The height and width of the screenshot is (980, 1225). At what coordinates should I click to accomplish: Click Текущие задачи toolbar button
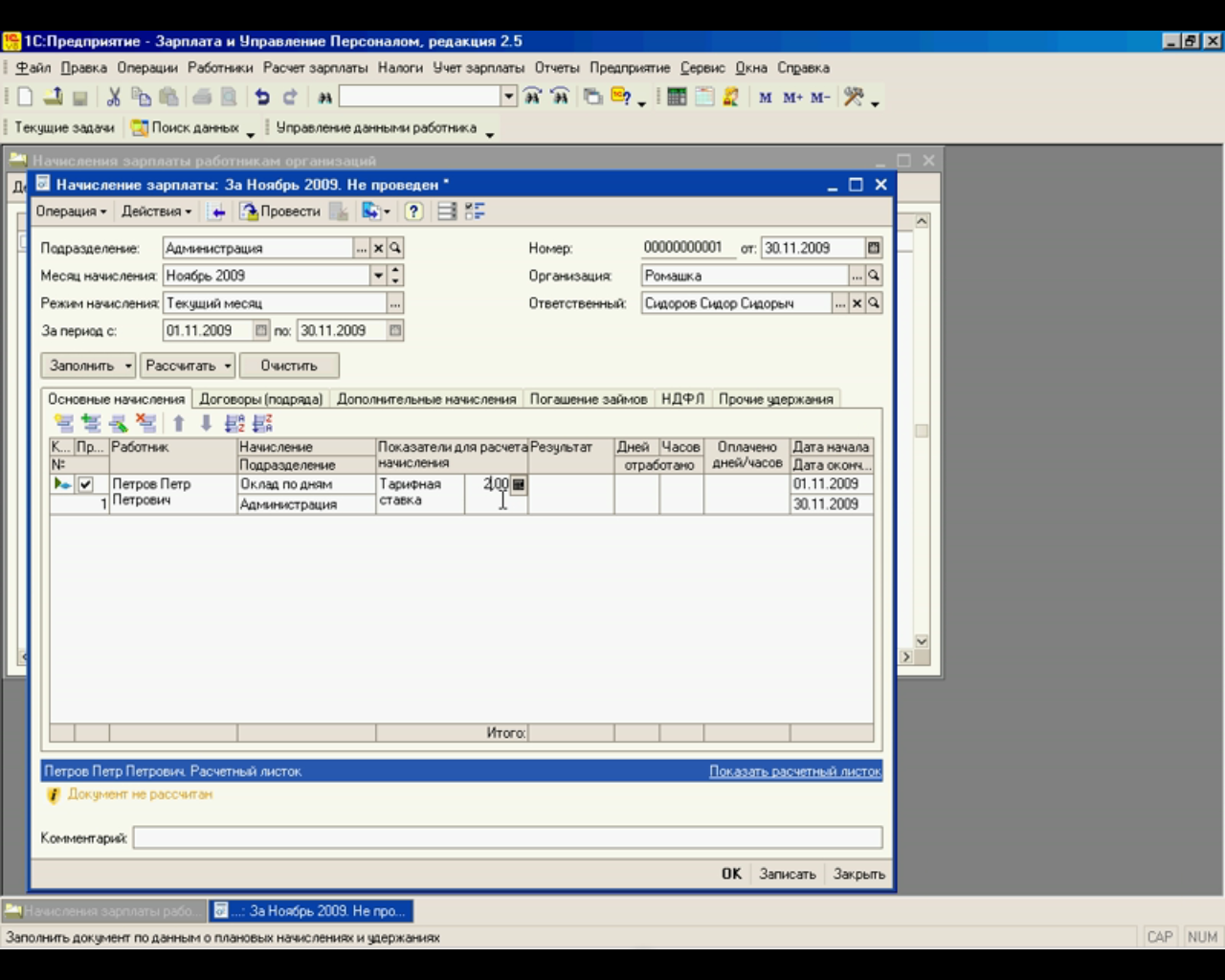(x=64, y=127)
